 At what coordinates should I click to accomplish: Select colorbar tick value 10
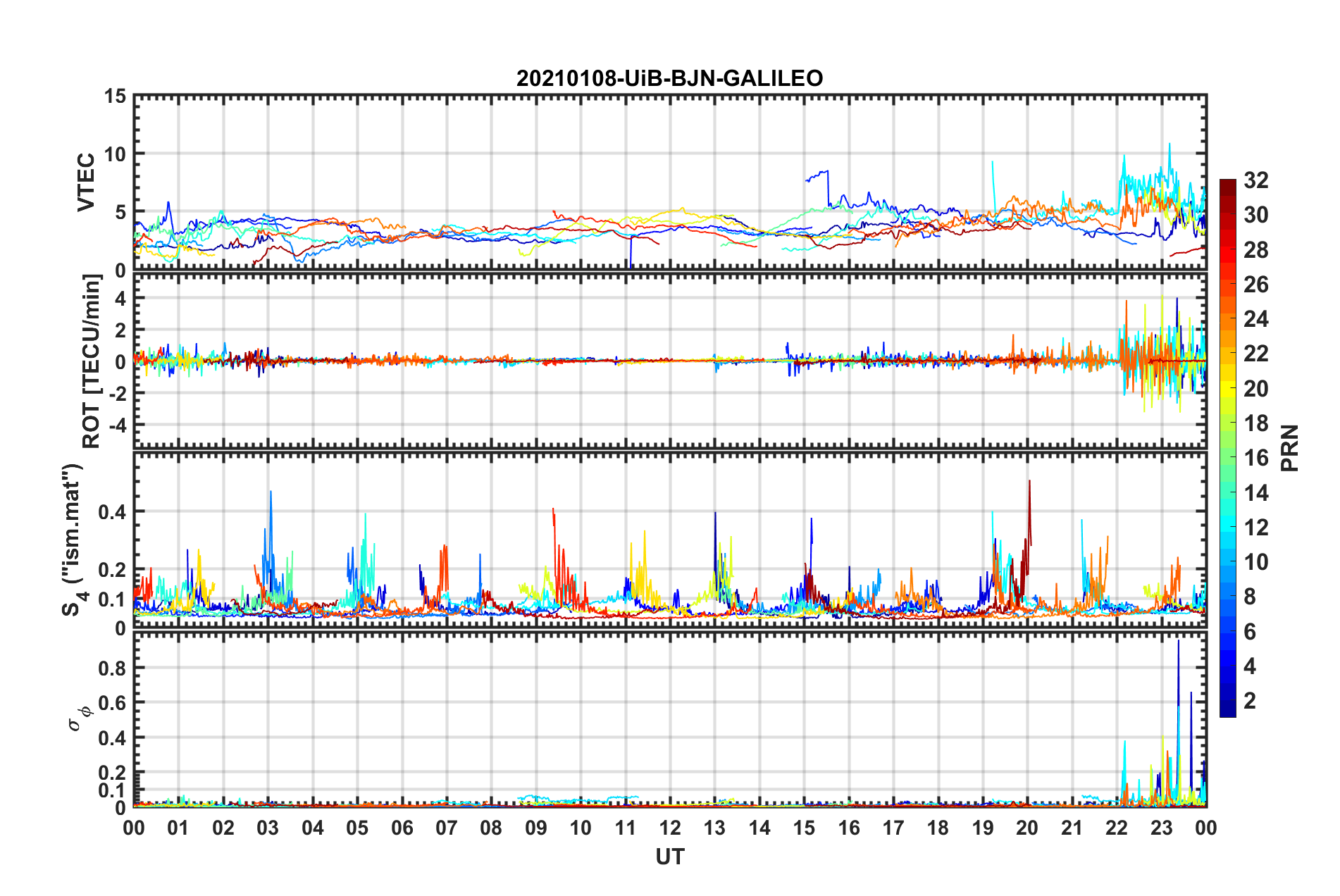1255,561
